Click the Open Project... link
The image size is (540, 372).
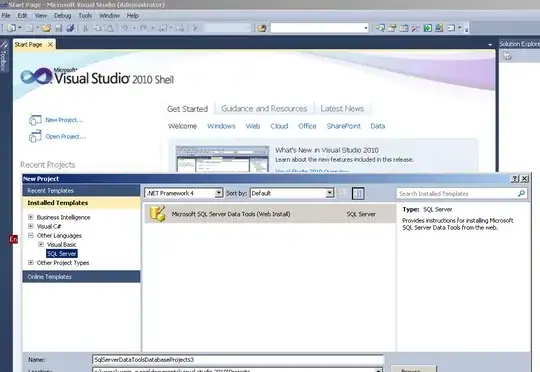pyautogui.click(x=66, y=136)
